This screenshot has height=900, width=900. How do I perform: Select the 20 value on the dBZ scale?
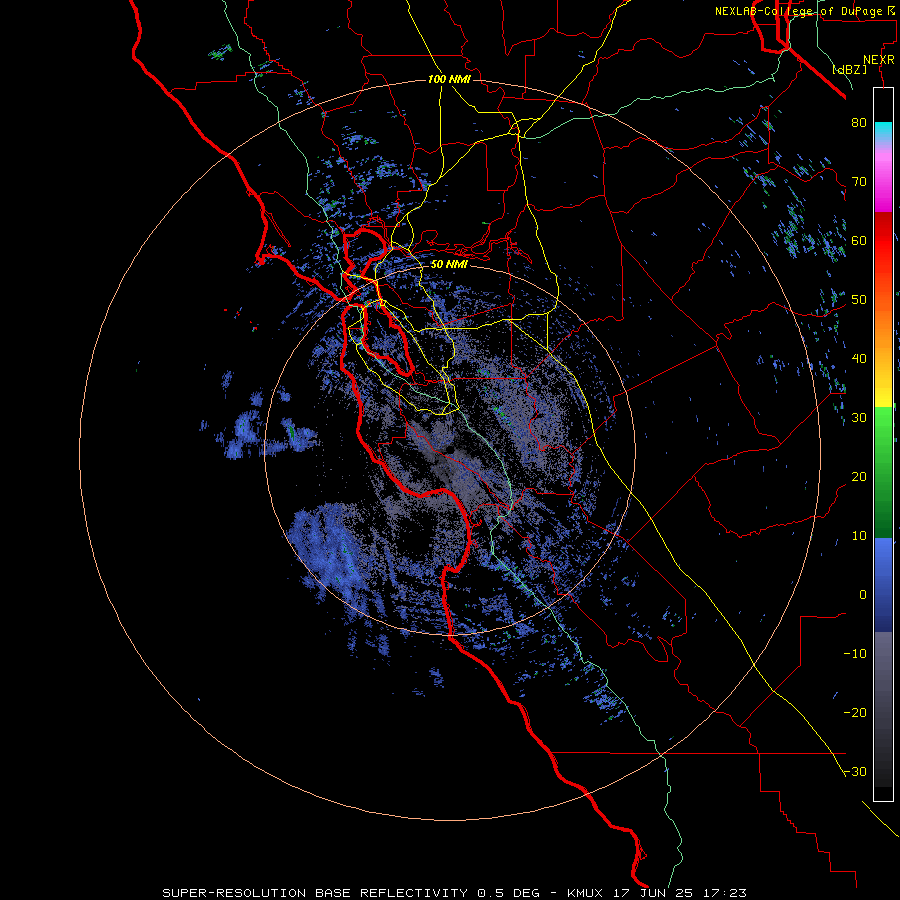859,477
